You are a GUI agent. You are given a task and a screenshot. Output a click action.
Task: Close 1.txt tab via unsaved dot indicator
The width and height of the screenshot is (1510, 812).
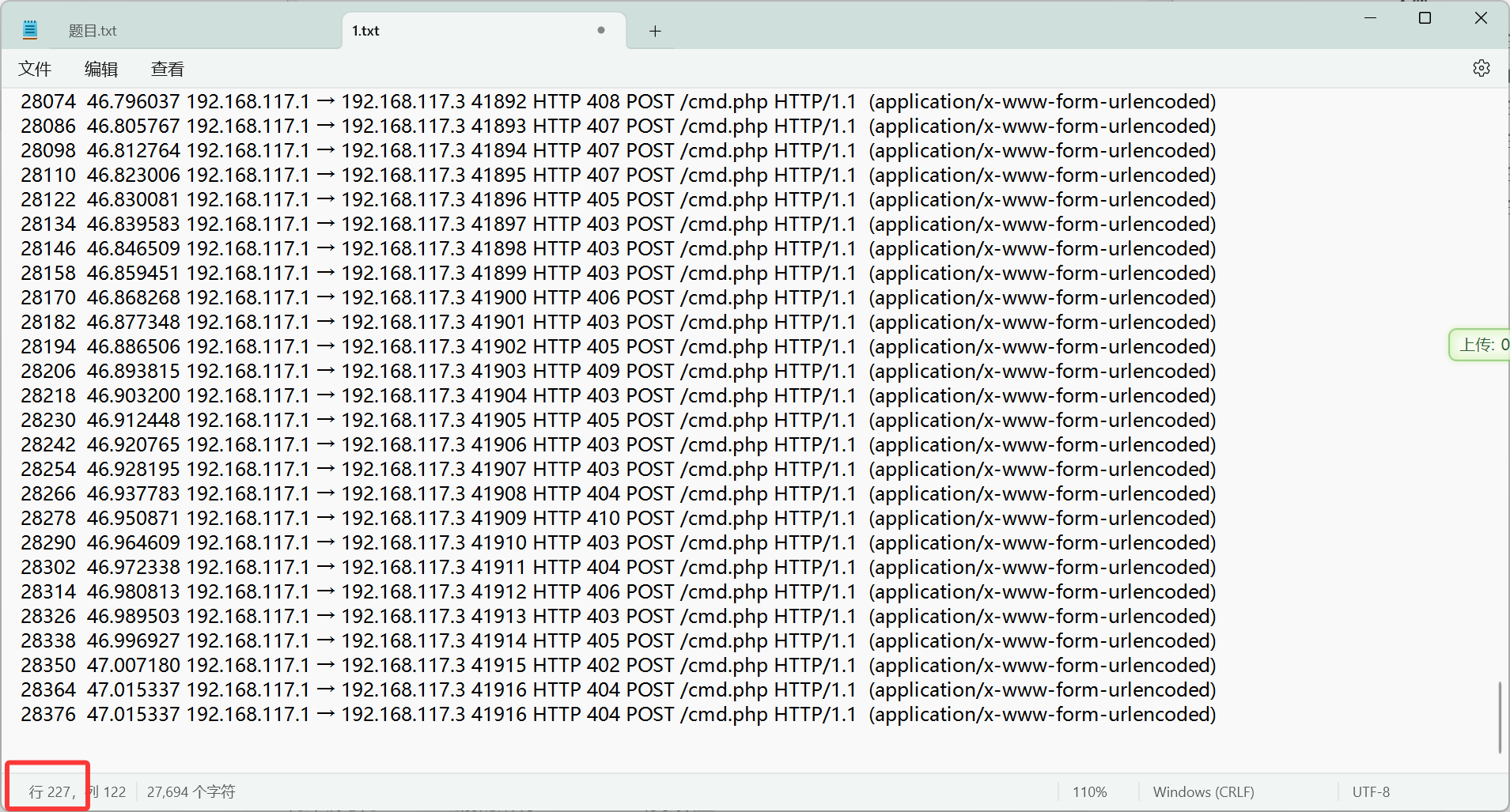601,31
